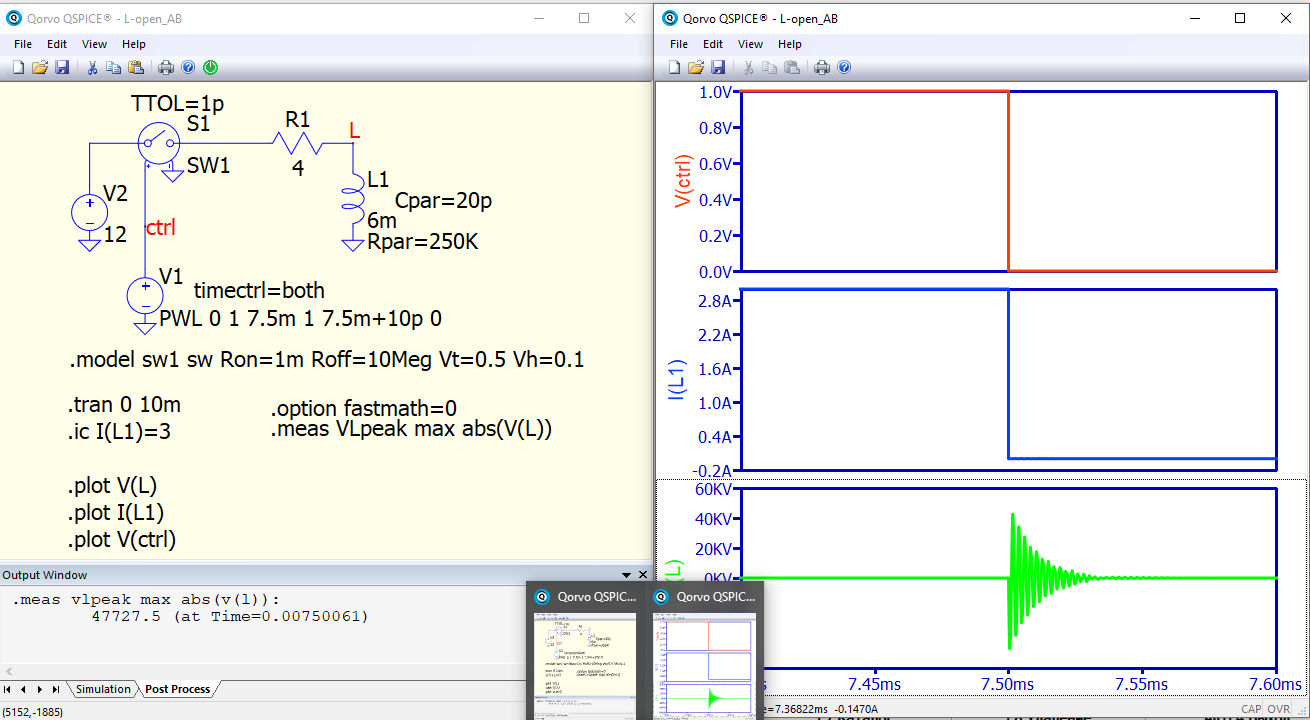The height and width of the screenshot is (720, 1310).
Task: Select the S1 switch component in schematic
Action: tap(156, 143)
